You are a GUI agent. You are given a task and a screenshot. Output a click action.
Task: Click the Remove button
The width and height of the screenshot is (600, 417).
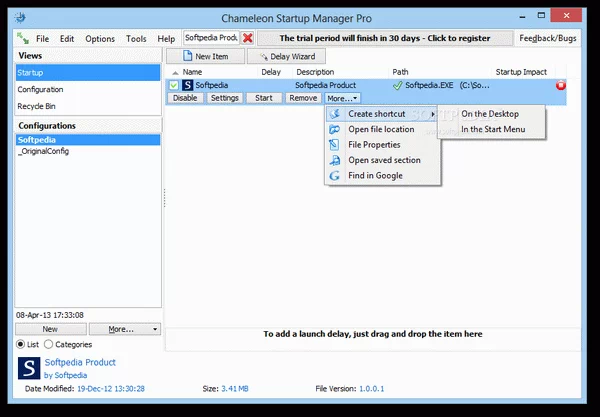(x=303, y=98)
